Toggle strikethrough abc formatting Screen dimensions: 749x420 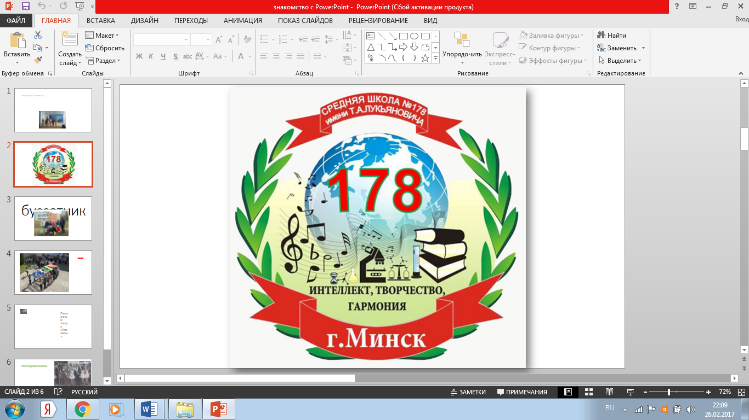tap(187, 56)
